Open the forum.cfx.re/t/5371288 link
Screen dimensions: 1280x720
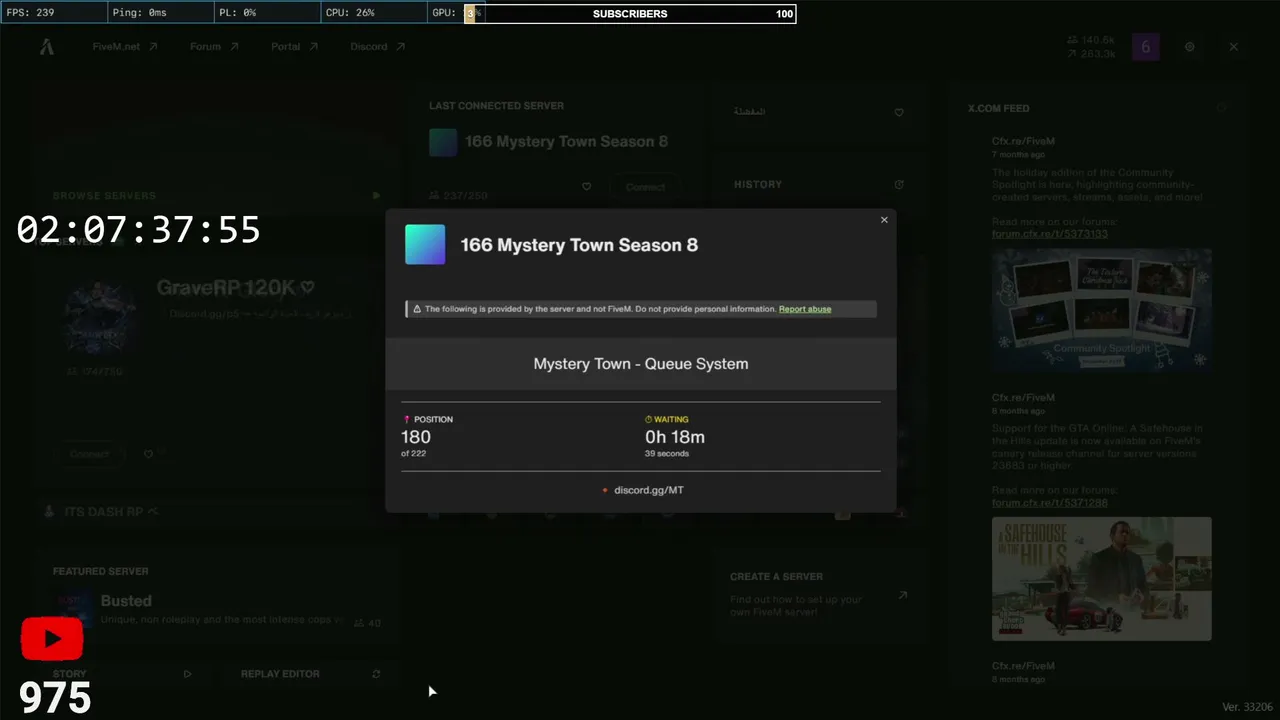(1050, 503)
